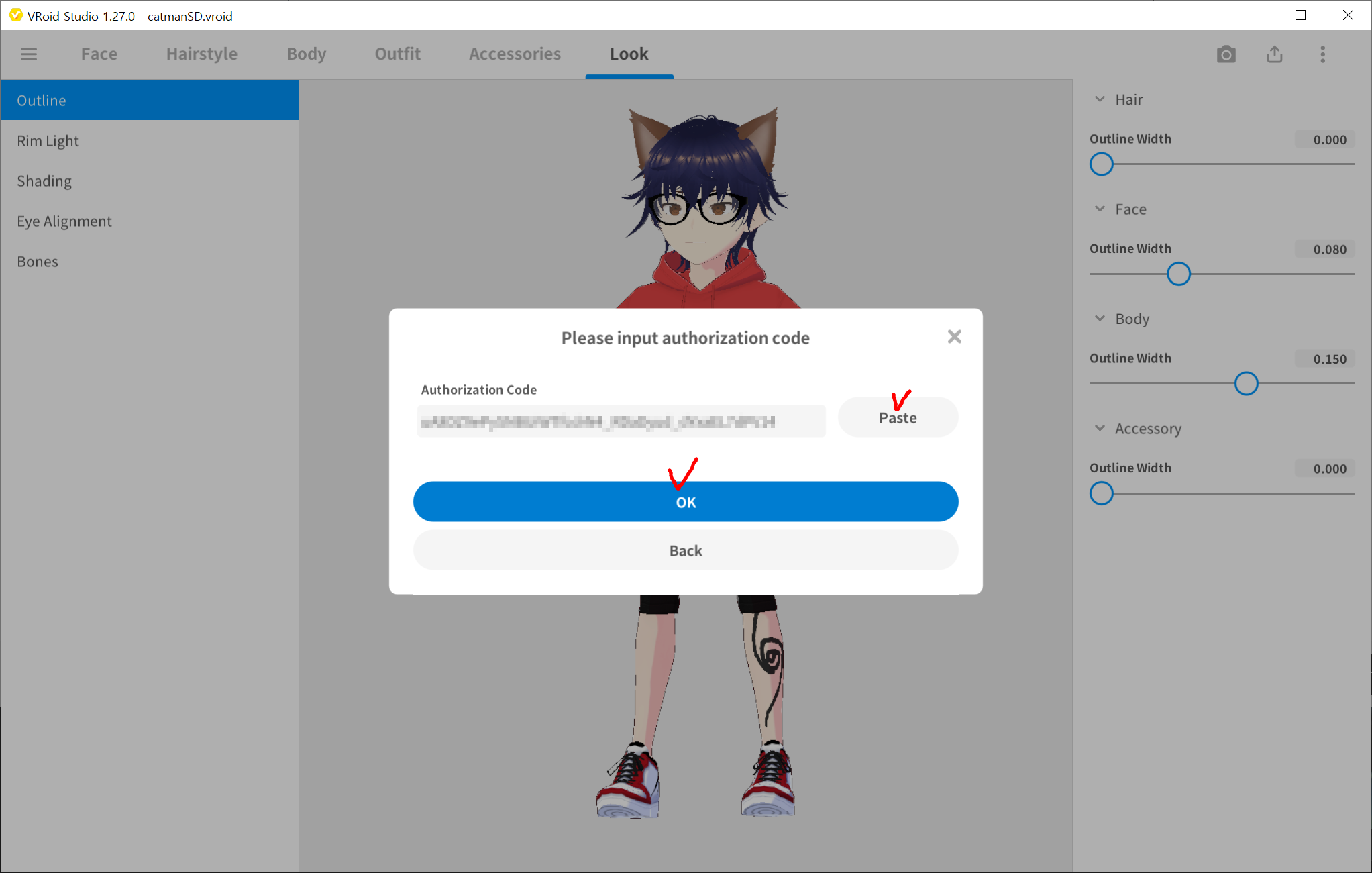Collapse the Hair outline section

tap(1100, 99)
